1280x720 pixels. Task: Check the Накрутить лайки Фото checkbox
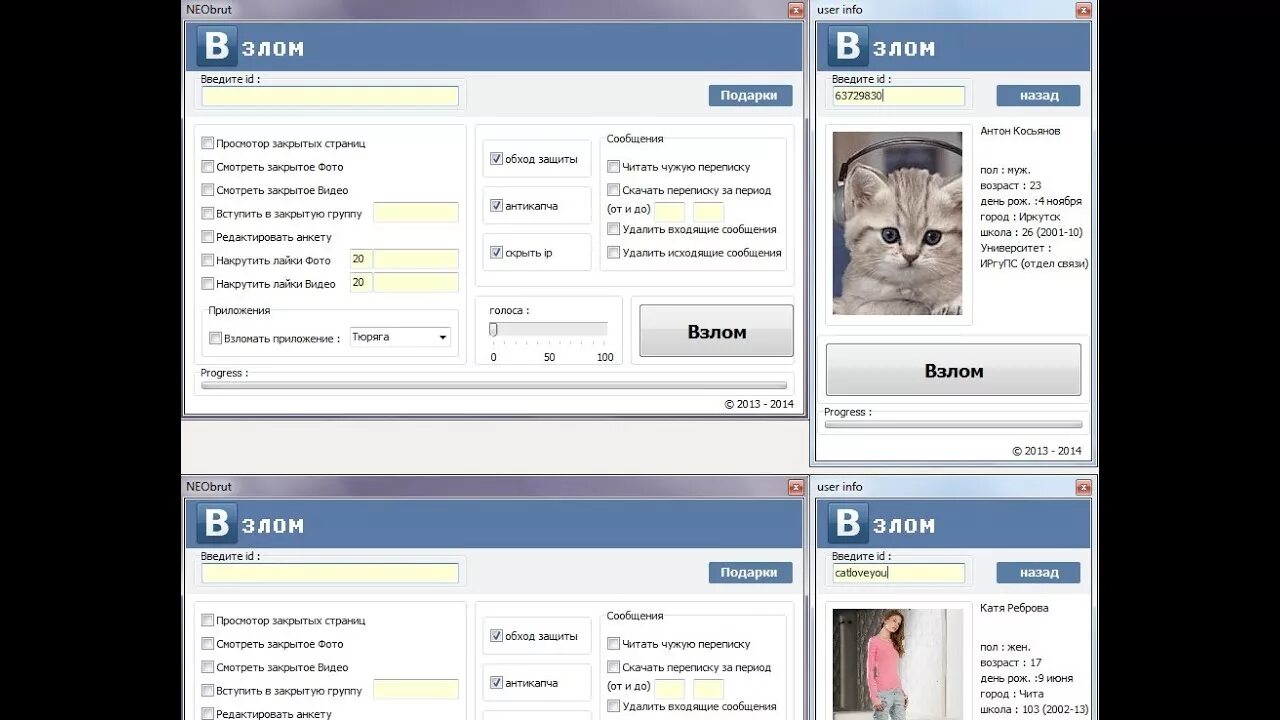(208, 260)
